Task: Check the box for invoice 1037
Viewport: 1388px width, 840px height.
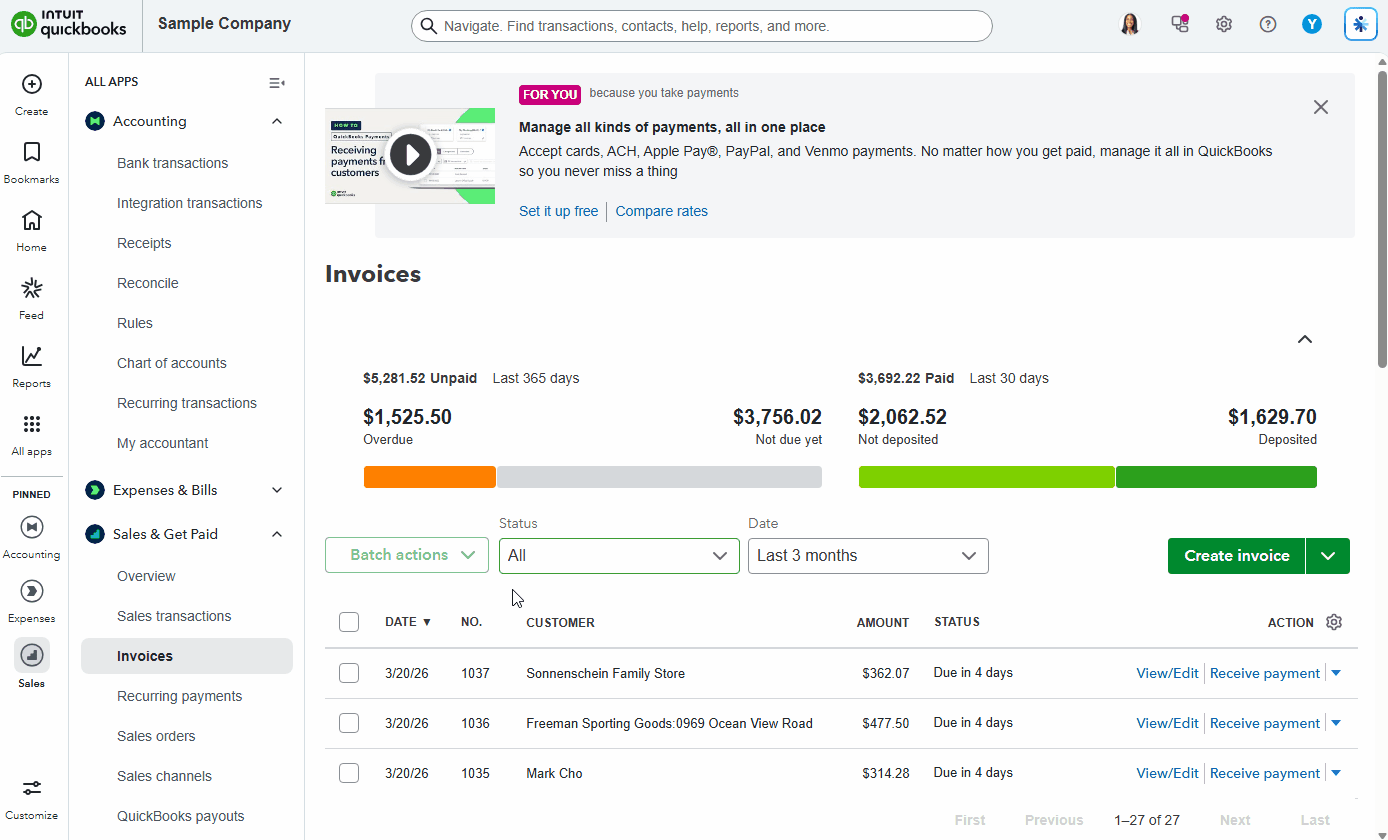Action: click(349, 673)
